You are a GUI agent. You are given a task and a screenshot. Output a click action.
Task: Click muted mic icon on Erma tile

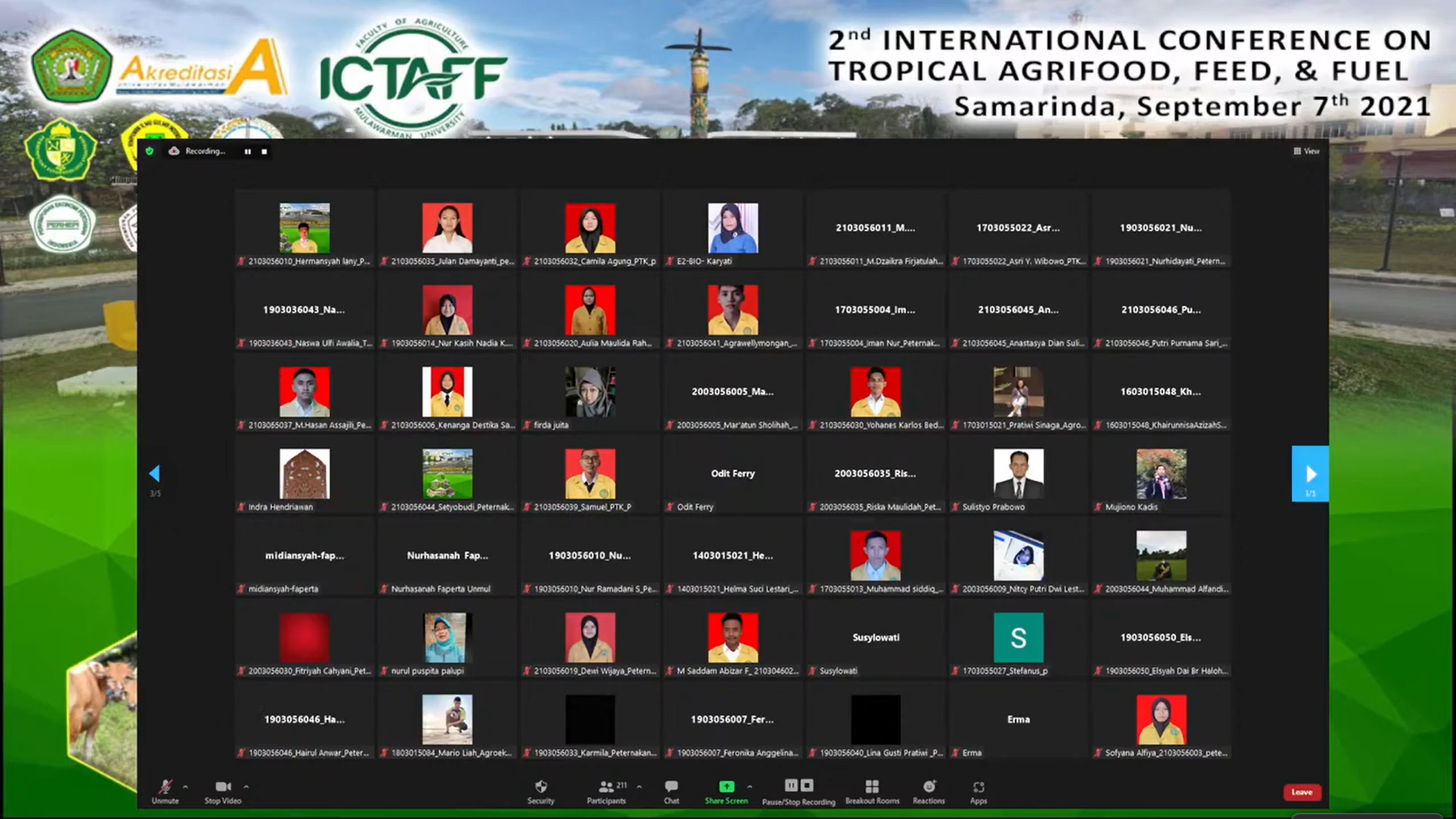click(x=955, y=752)
